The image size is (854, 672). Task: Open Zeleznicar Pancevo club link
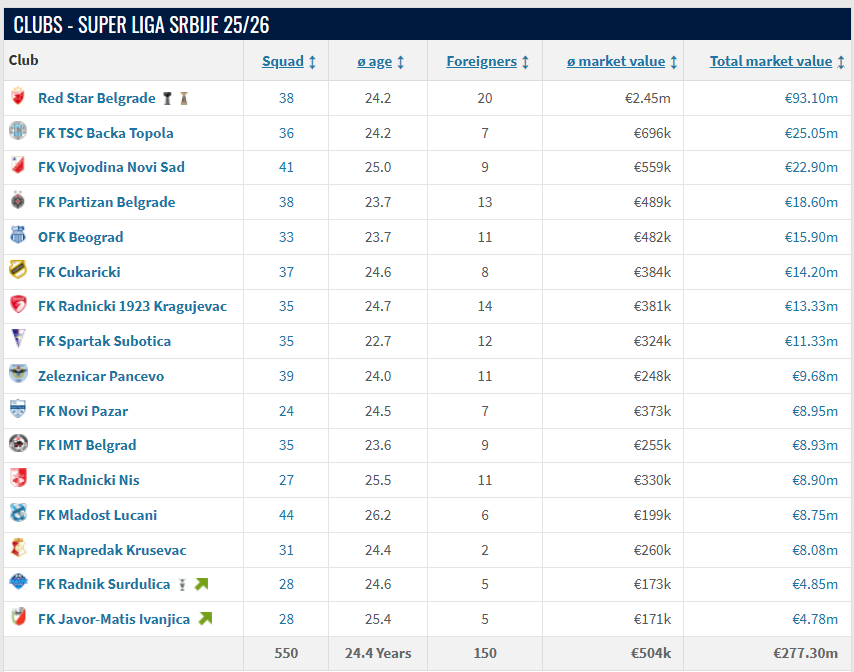(101, 376)
